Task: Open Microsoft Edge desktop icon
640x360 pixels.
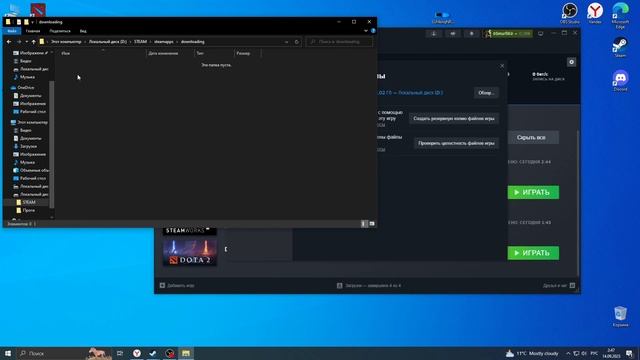Action: coord(620,16)
